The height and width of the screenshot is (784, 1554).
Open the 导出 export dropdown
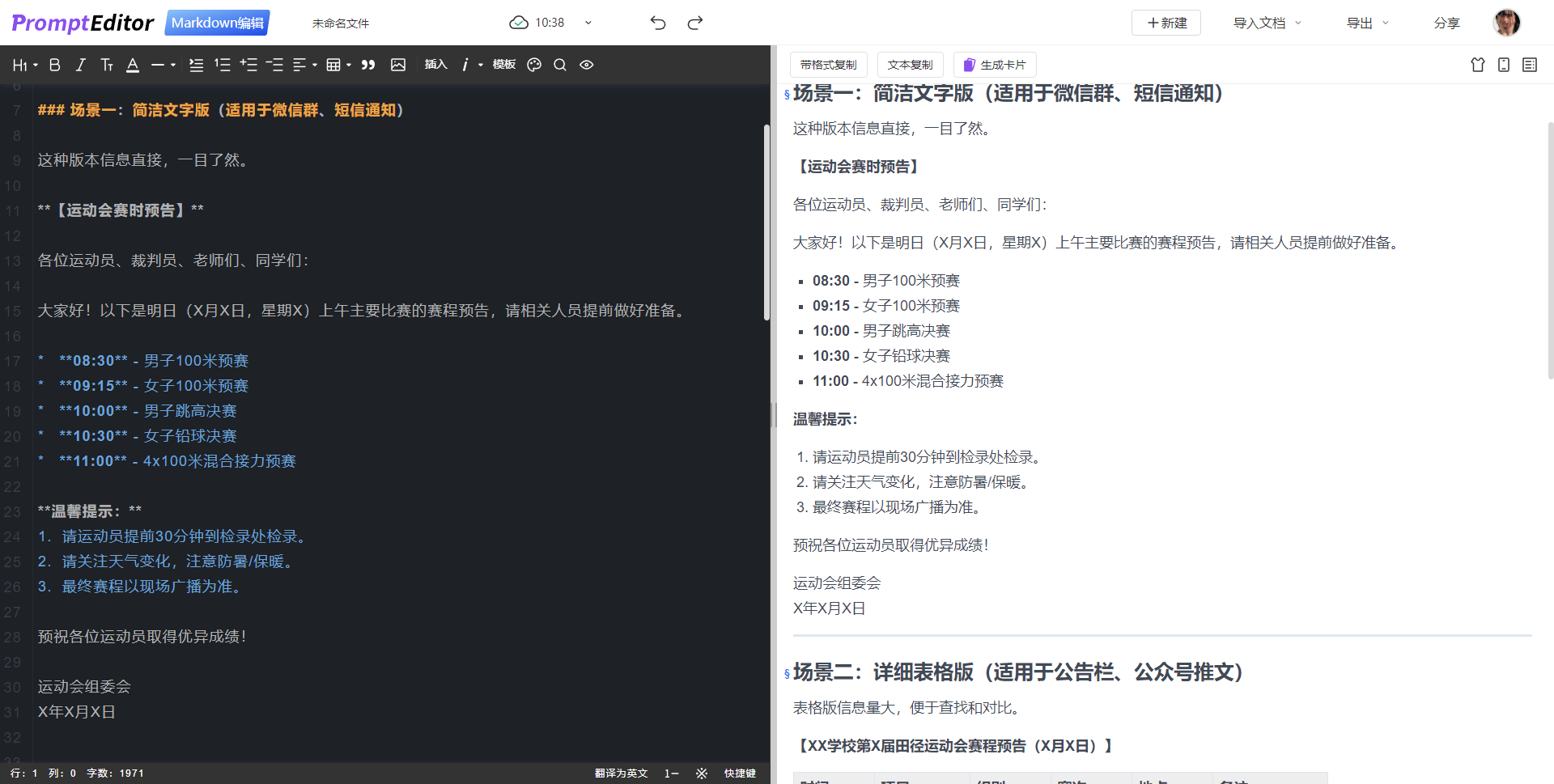click(1367, 23)
